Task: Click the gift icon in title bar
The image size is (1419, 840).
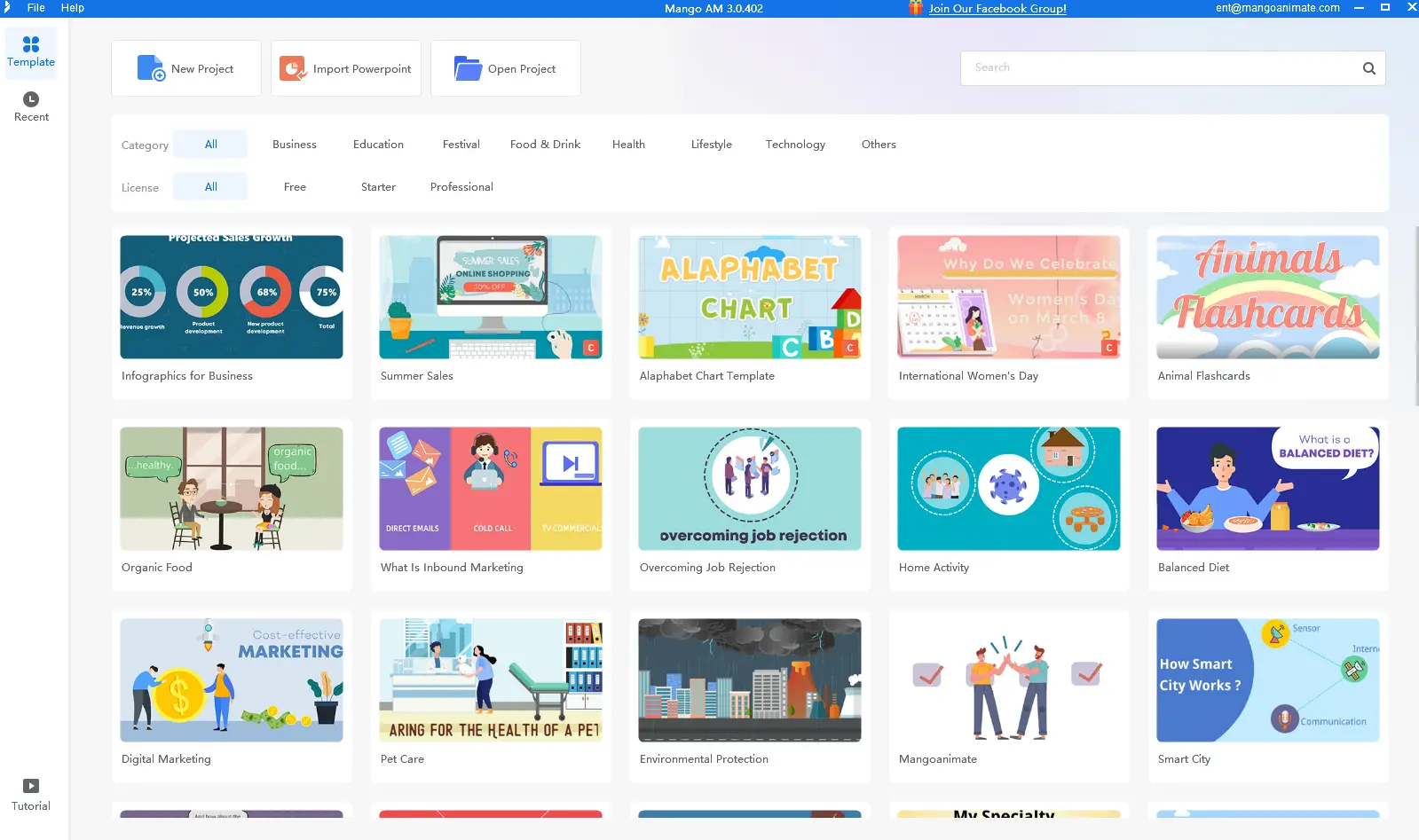Action: [x=915, y=8]
